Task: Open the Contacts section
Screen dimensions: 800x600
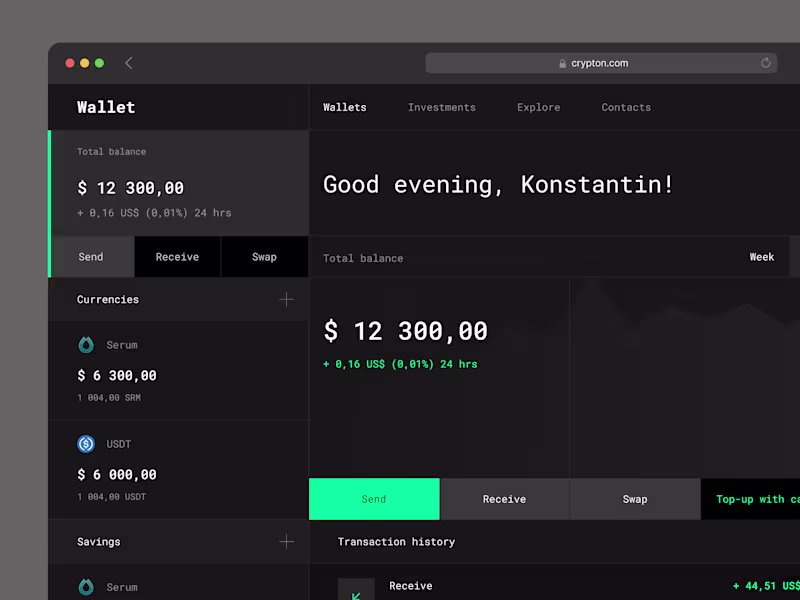Action: pos(626,107)
